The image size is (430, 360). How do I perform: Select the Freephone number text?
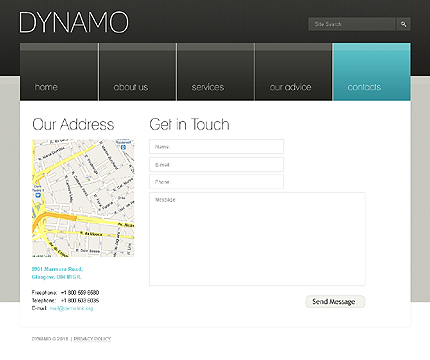click(80, 293)
